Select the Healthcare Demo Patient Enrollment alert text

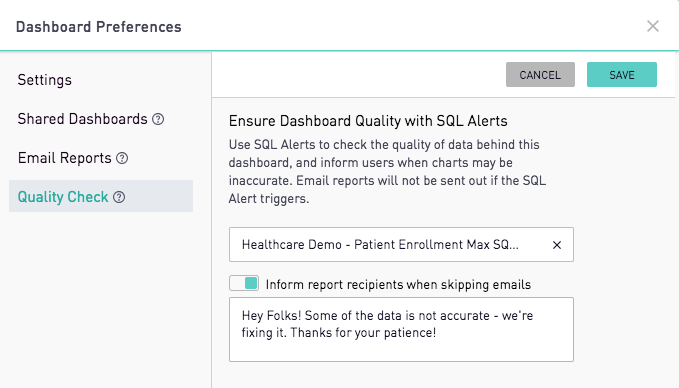point(380,245)
